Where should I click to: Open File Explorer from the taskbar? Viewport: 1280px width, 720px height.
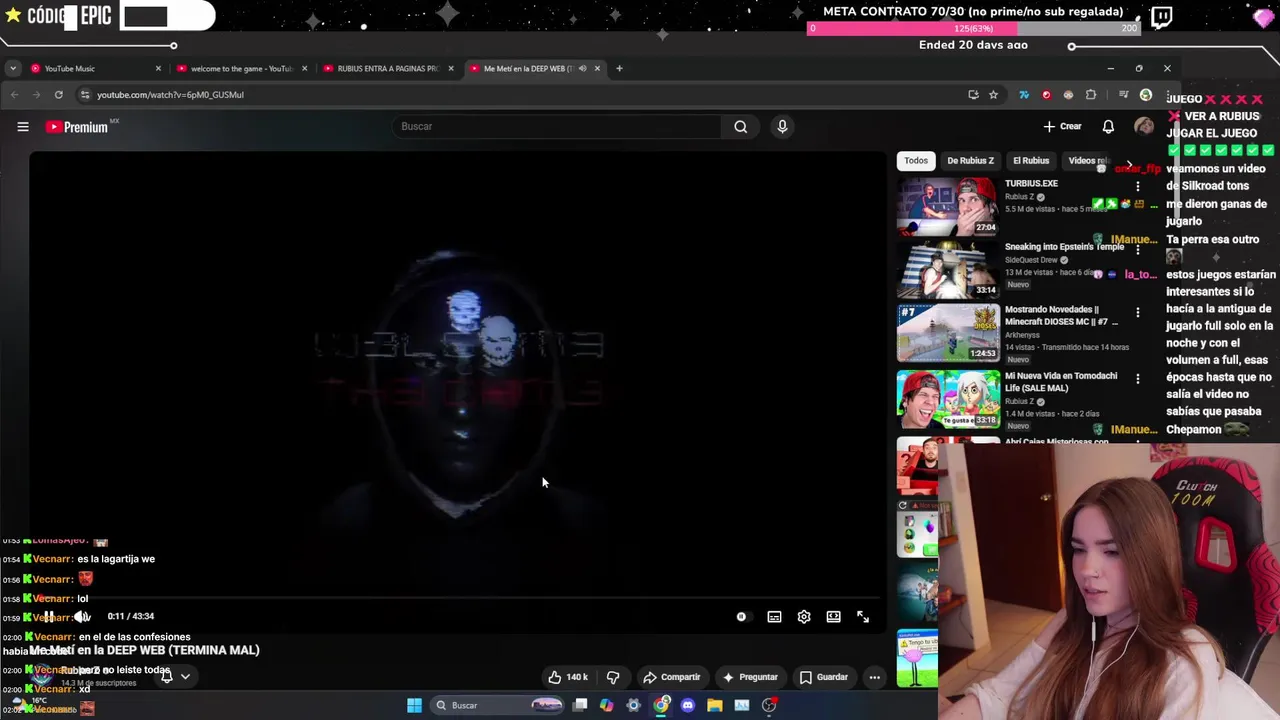tap(714, 706)
